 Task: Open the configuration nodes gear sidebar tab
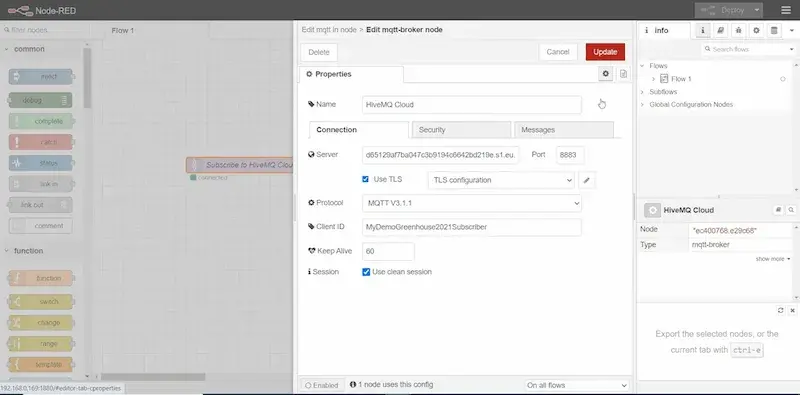point(756,30)
